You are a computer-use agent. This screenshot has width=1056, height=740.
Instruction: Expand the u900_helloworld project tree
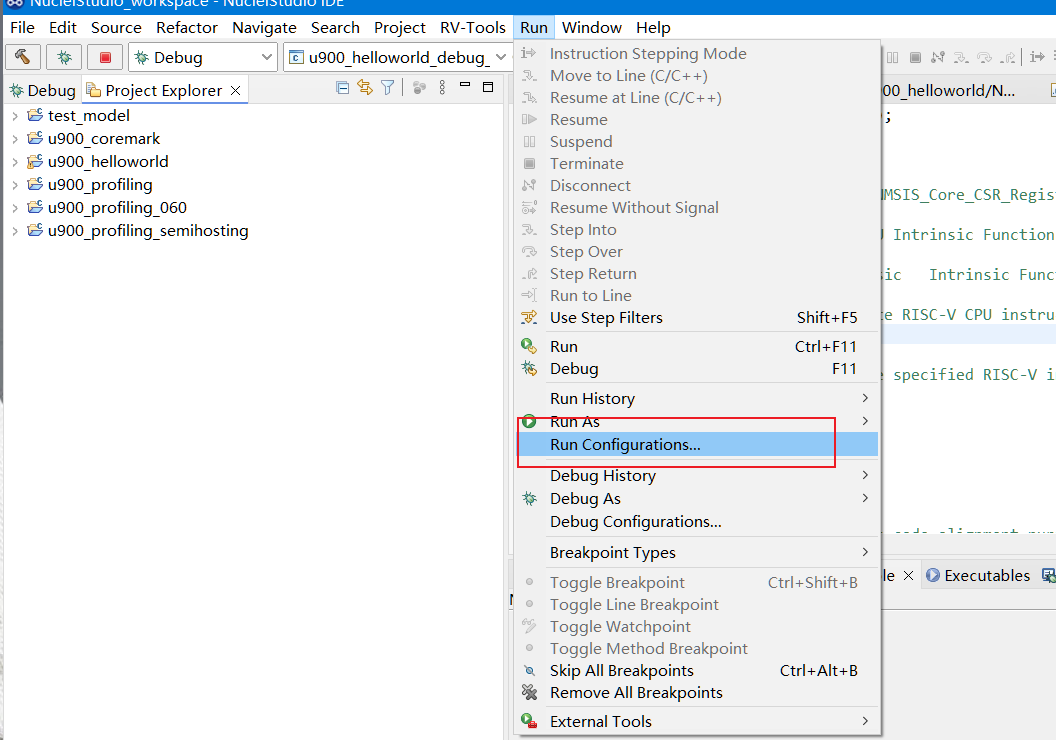[x=15, y=162]
